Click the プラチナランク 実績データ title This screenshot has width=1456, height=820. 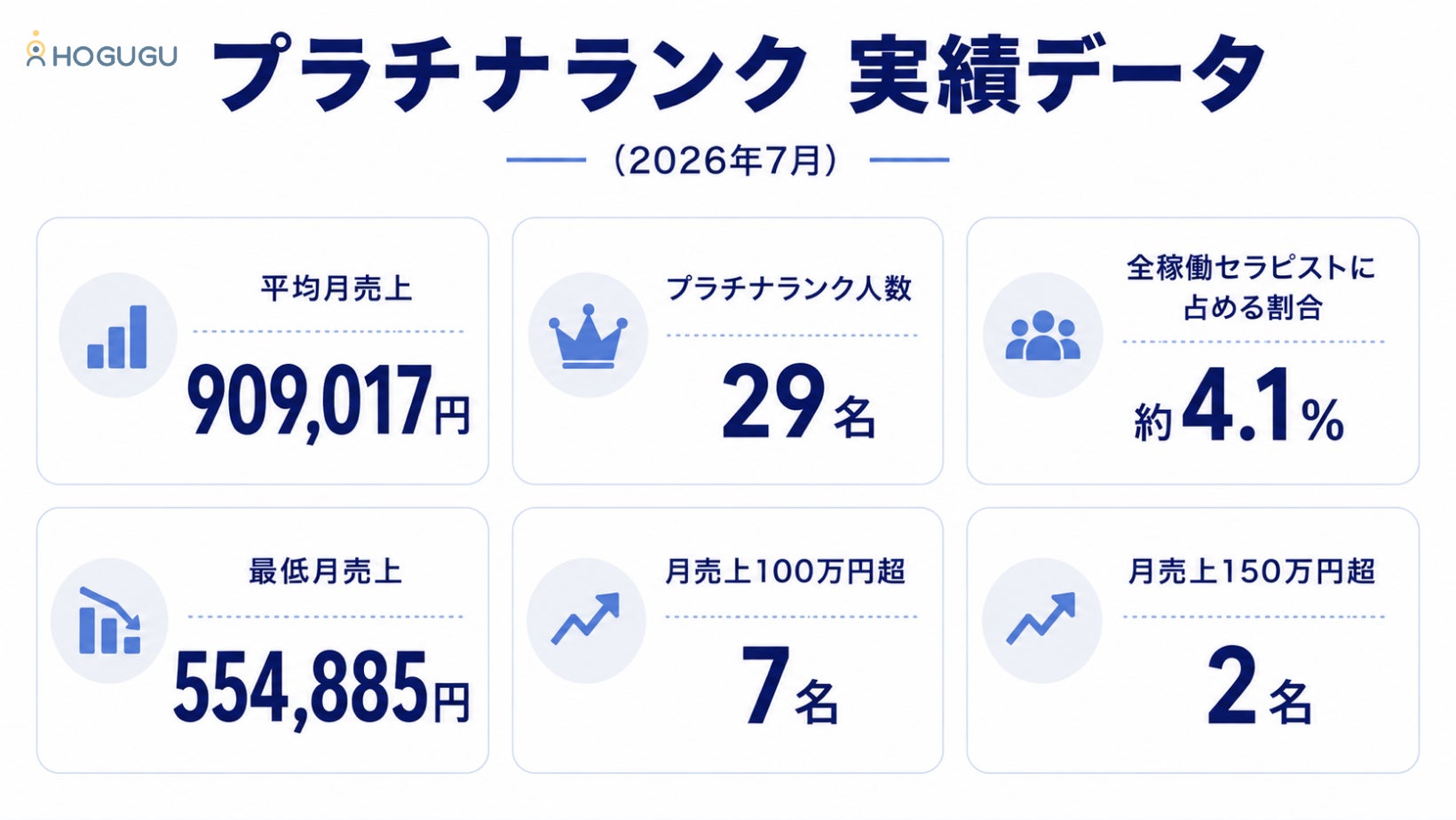(740, 75)
